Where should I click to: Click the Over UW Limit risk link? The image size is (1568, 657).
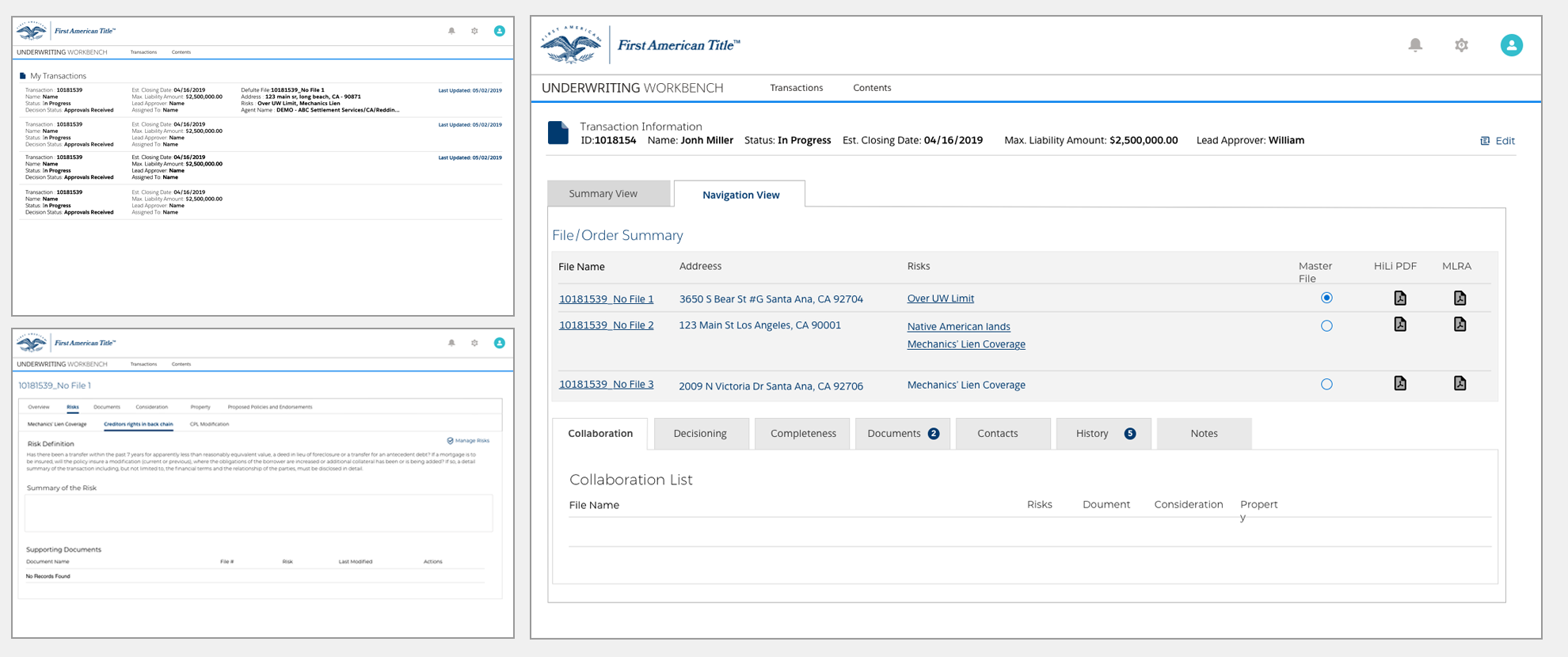(x=940, y=298)
